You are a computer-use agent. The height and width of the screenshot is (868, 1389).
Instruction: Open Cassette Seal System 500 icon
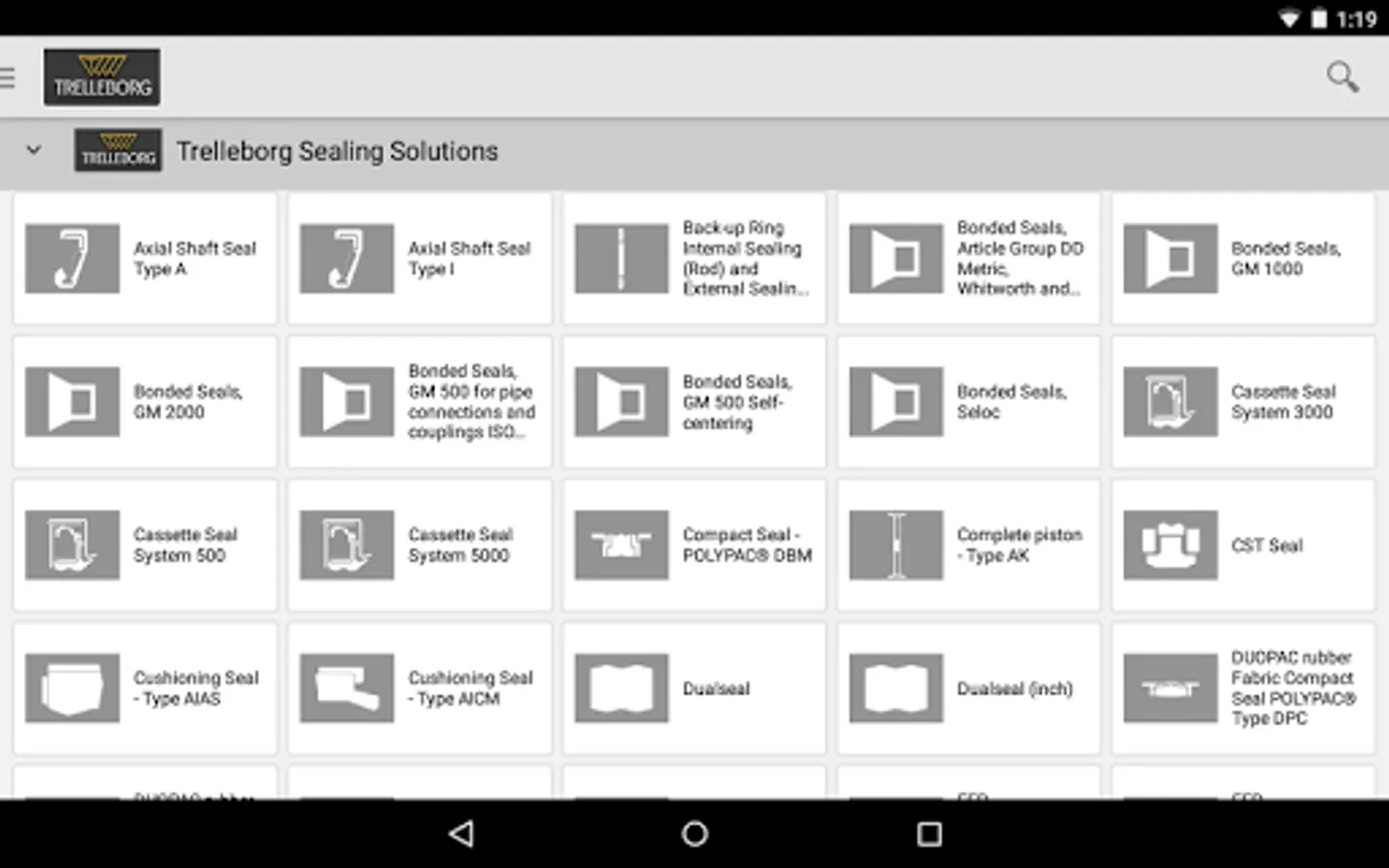72,545
